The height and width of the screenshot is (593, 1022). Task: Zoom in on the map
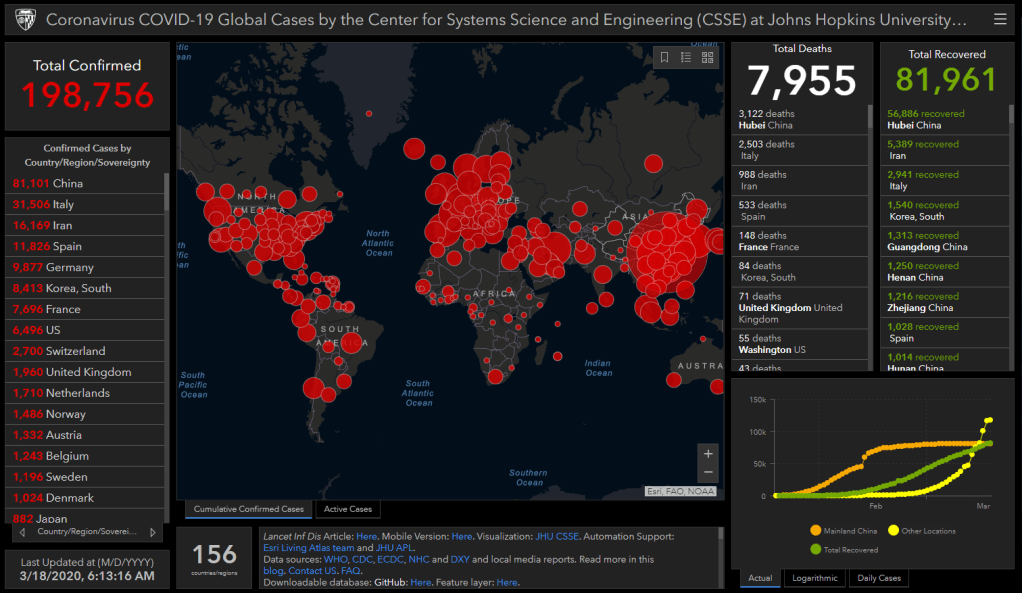pos(708,453)
